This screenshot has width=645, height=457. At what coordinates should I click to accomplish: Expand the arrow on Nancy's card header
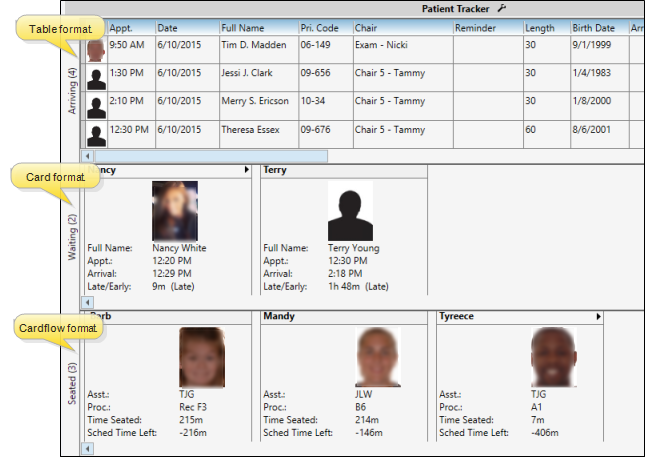tap(246, 171)
